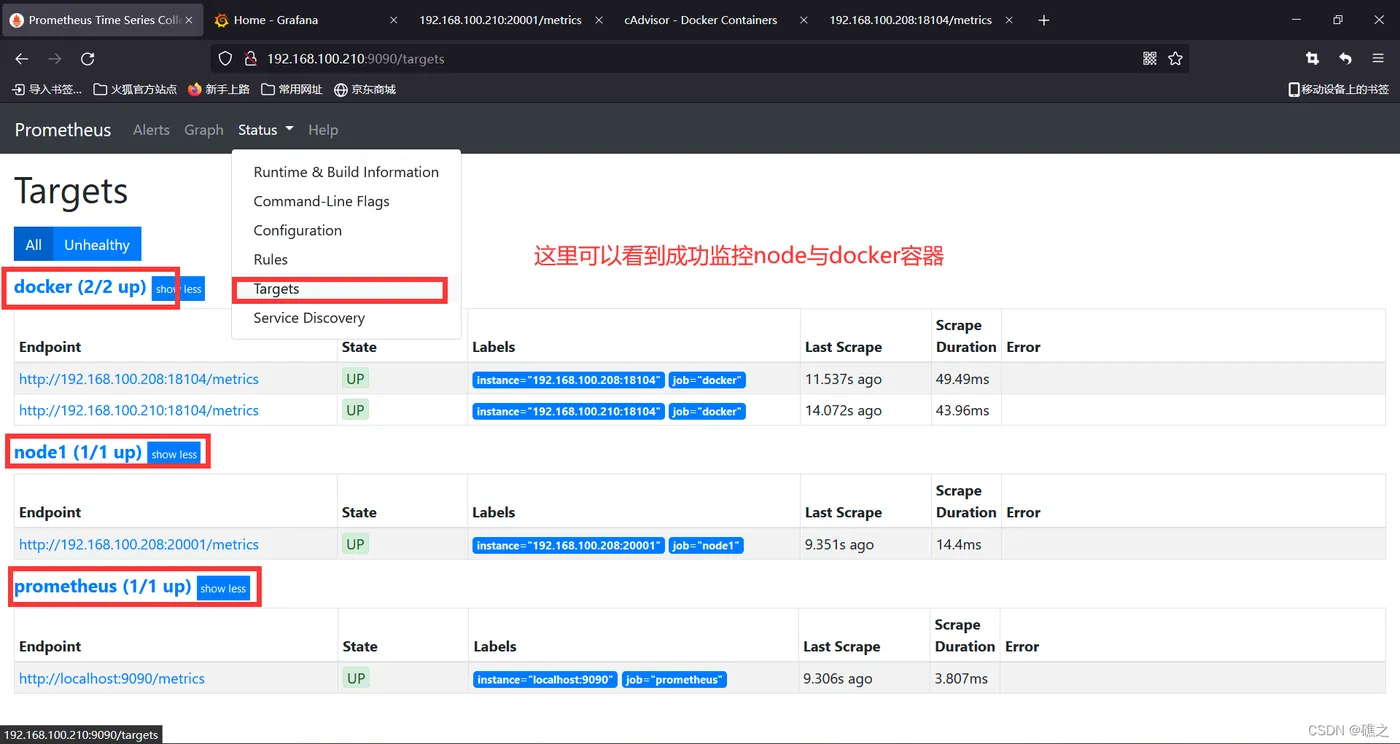Open the Help nav item
This screenshot has width=1400, height=744.
click(x=323, y=130)
